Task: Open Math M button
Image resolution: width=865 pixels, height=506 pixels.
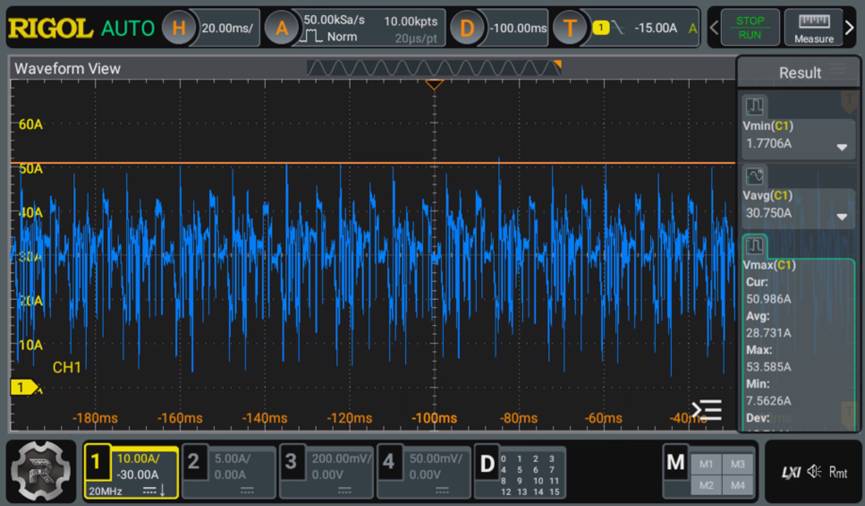Action: coord(675,462)
